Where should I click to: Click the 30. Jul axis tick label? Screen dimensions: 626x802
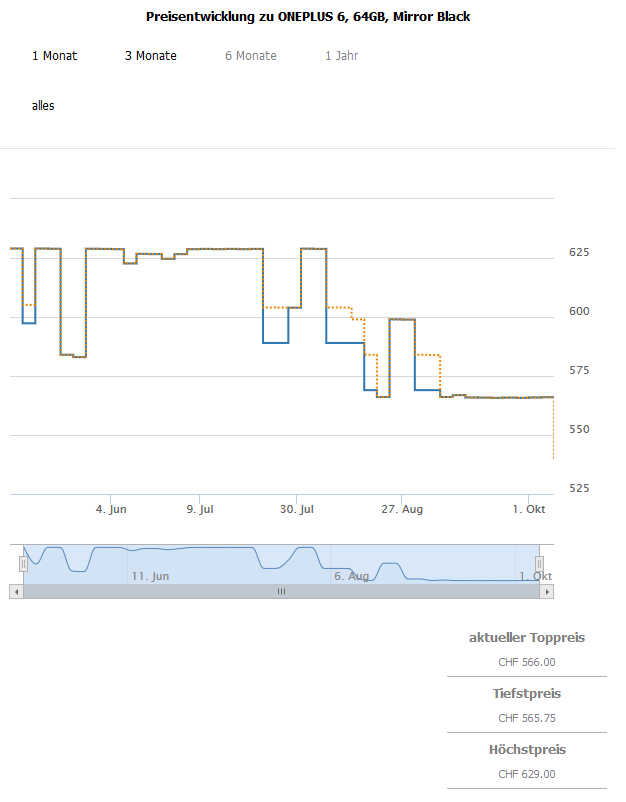click(297, 509)
